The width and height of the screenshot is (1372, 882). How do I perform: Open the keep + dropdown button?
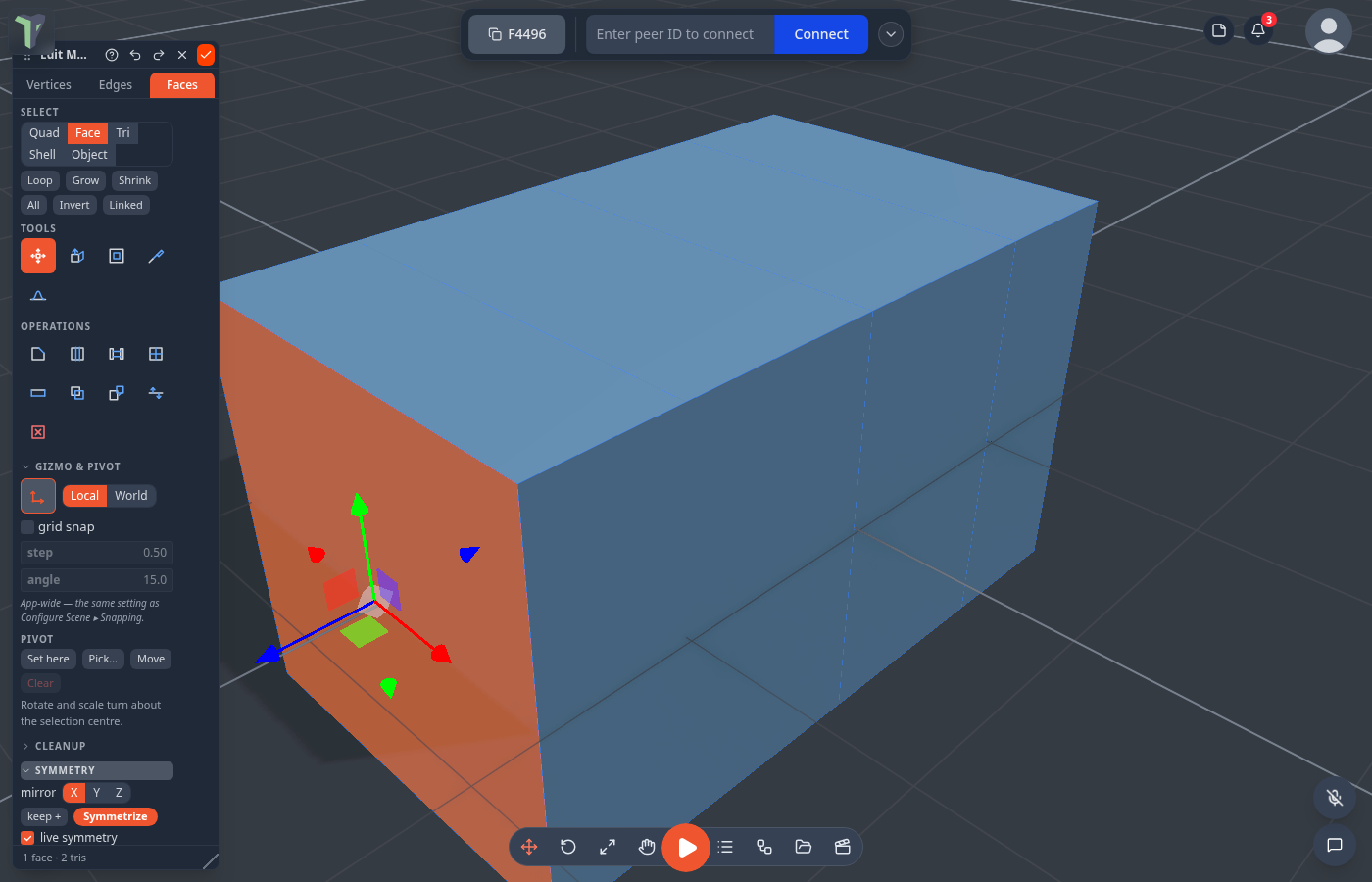(44, 816)
